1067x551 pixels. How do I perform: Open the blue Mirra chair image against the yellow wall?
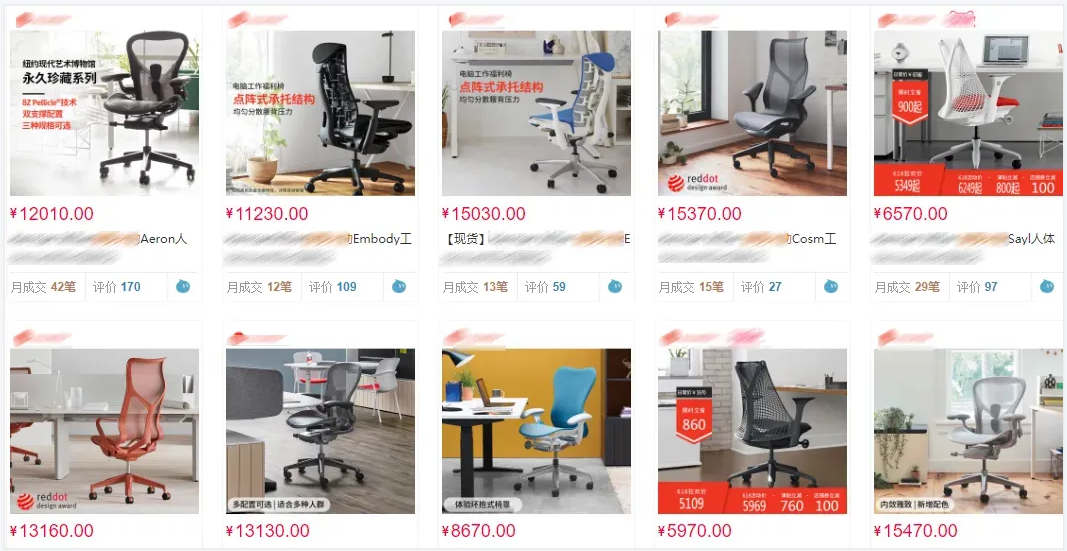[x=536, y=431]
